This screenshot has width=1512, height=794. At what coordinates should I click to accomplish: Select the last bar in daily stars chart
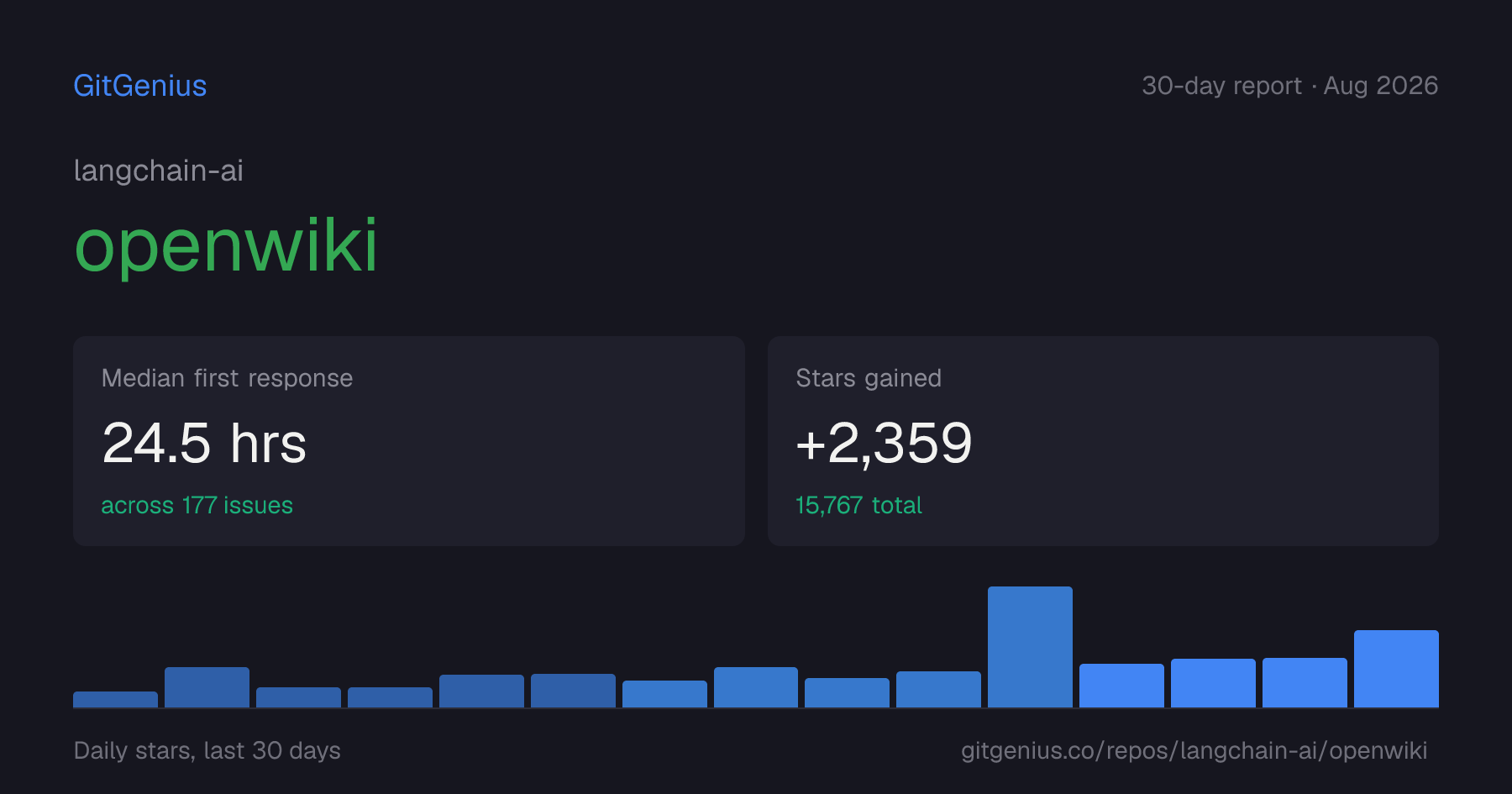1396,669
